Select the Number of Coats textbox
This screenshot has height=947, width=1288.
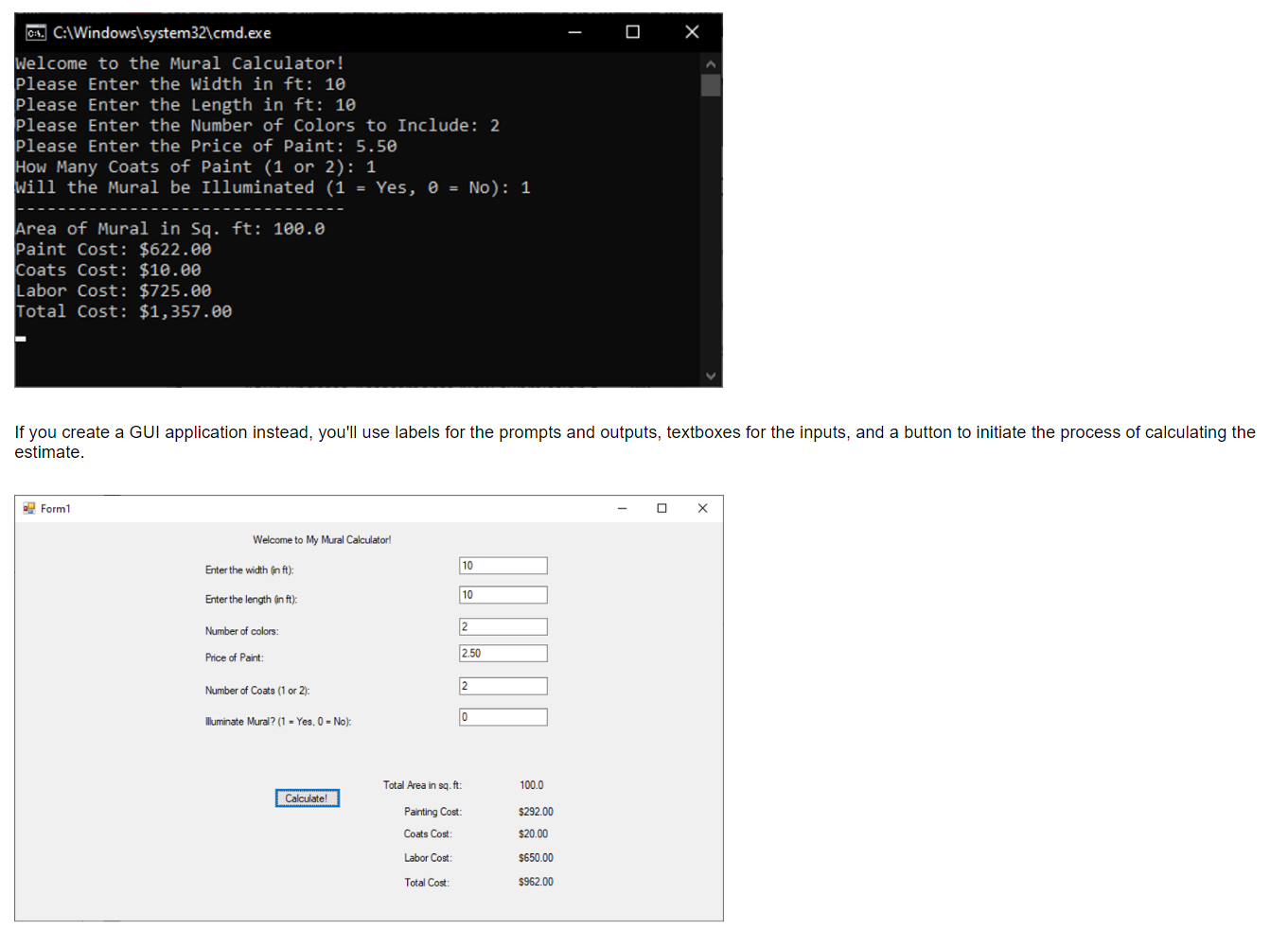click(503, 685)
